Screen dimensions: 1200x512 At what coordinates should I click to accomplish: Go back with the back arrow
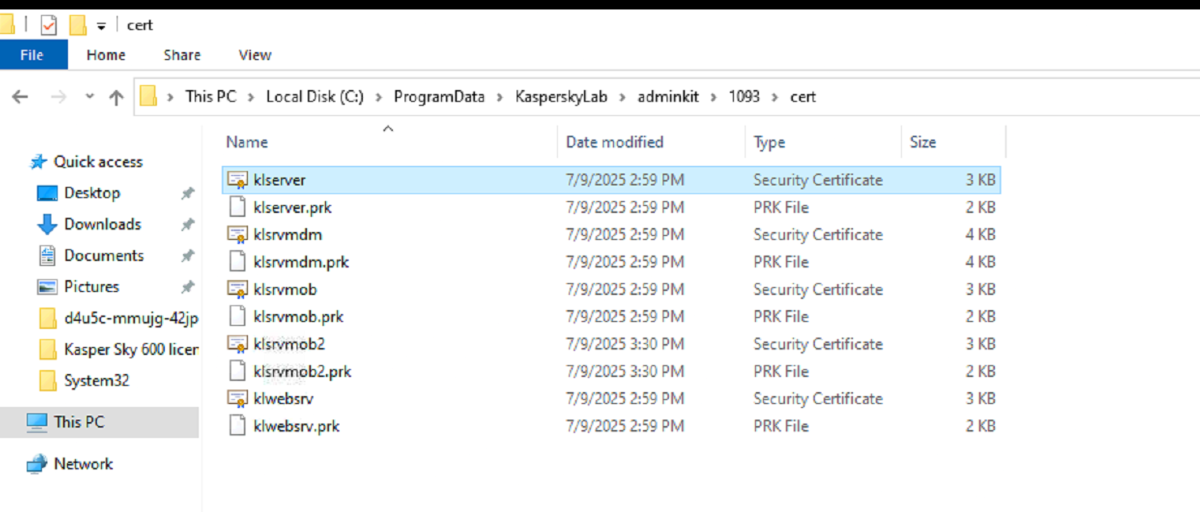pyautogui.click(x=20, y=97)
